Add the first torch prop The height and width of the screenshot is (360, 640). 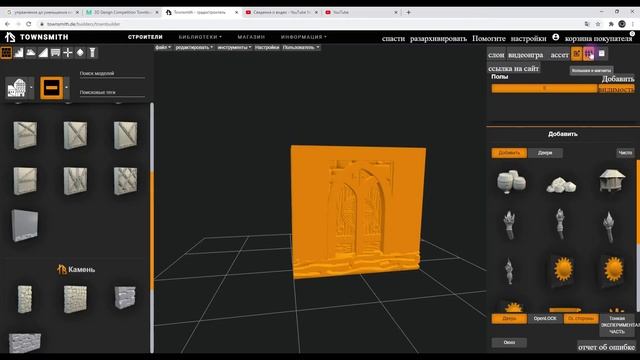[509, 224]
